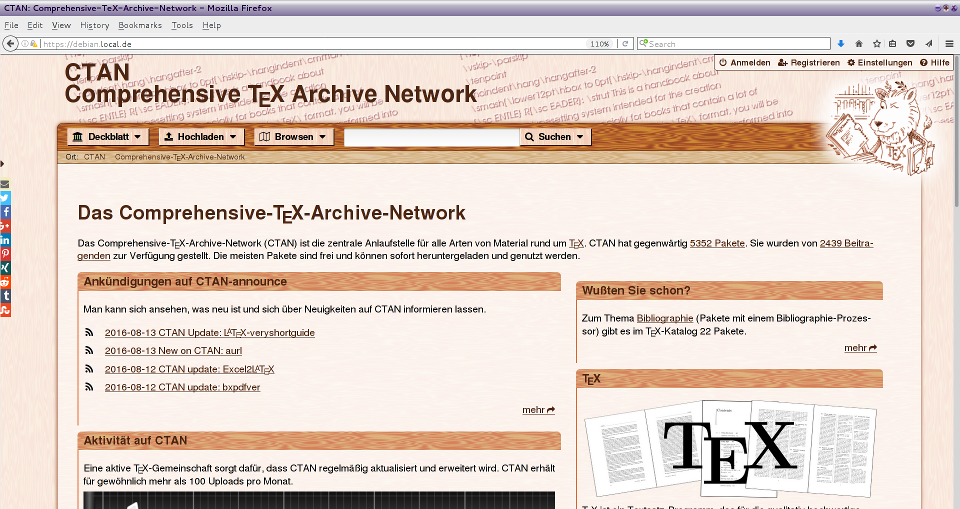Click the Anmelden login link

(x=744, y=62)
